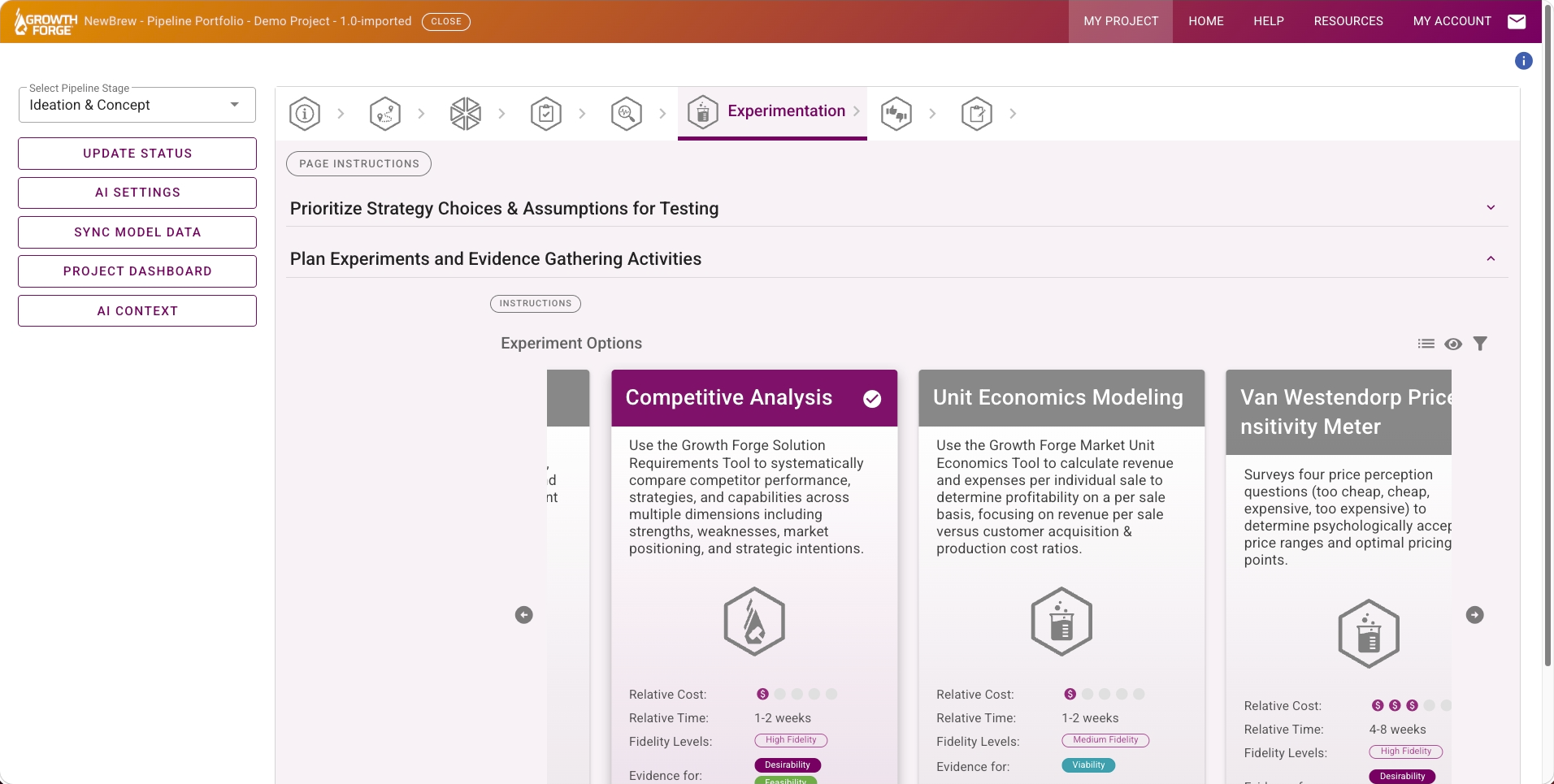Click chevron after the info step icon
This screenshot has width=1554, height=784.
point(341,114)
